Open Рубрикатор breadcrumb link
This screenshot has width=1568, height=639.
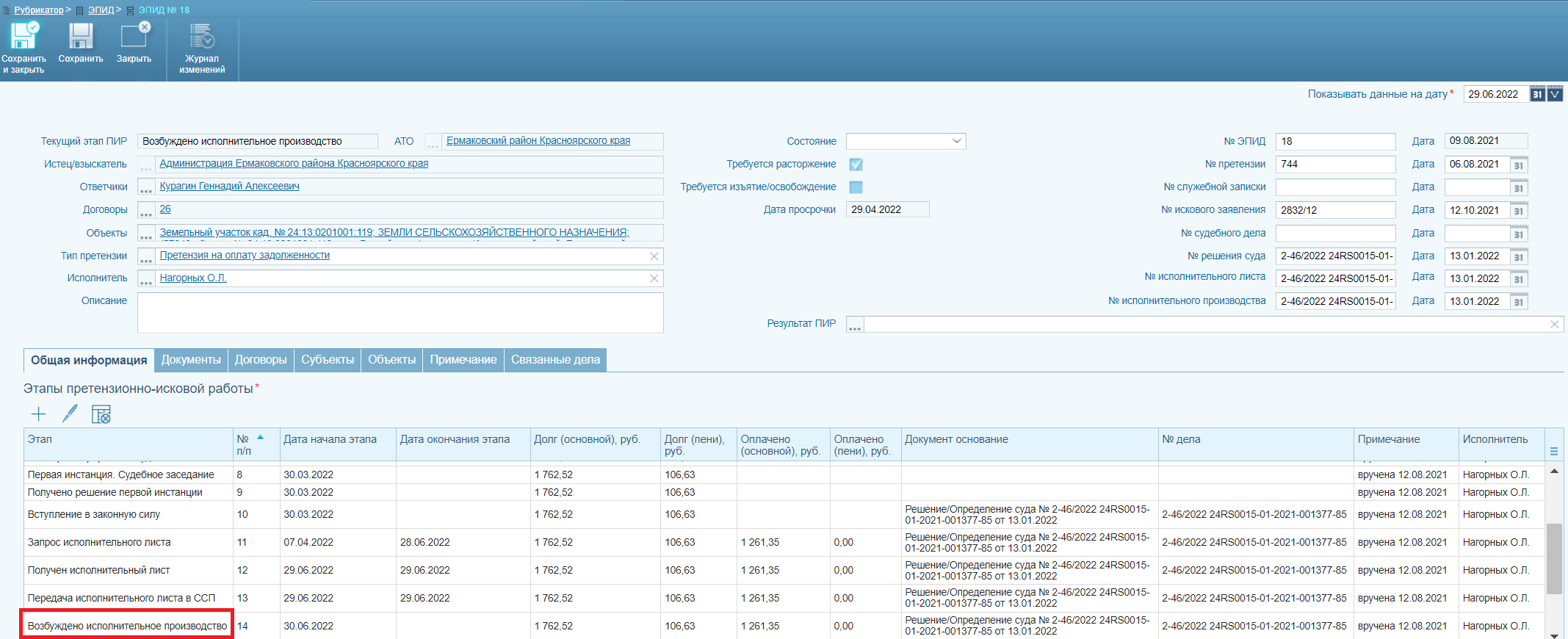39,10
